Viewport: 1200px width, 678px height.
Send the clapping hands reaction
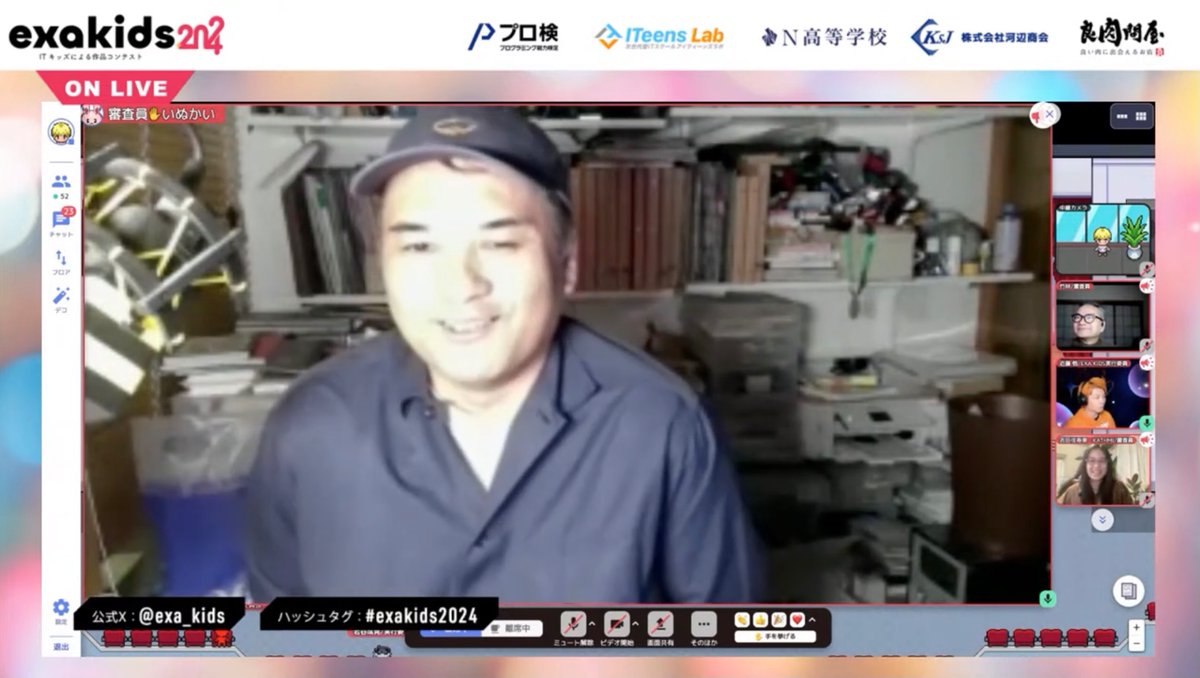click(x=742, y=620)
